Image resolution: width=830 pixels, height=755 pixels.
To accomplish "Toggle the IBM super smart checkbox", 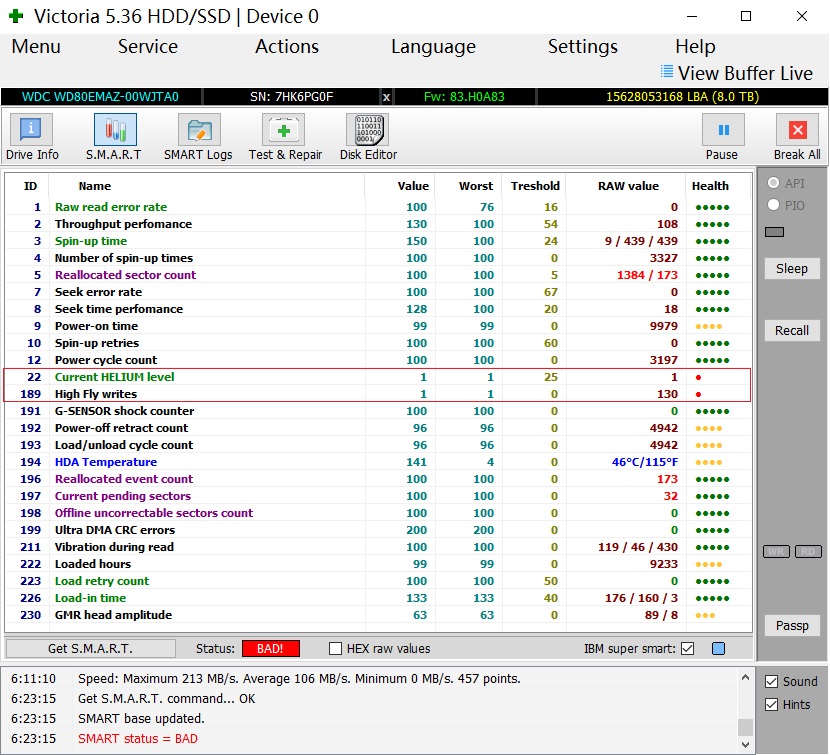I will coord(687,649).
